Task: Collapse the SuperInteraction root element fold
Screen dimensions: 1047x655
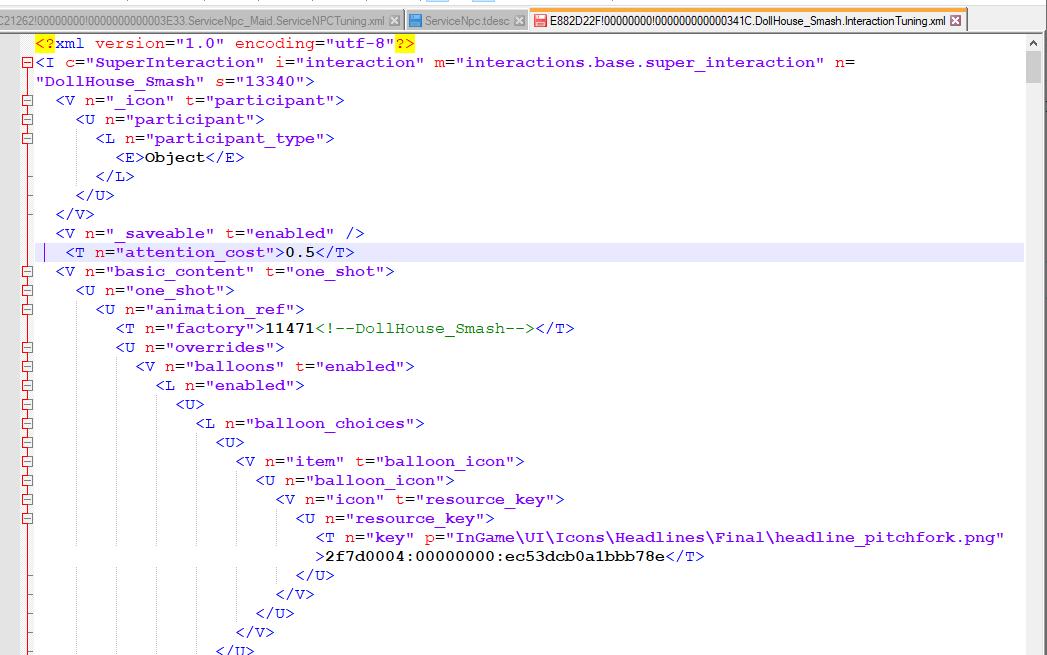Action: (x=27, y=63)
